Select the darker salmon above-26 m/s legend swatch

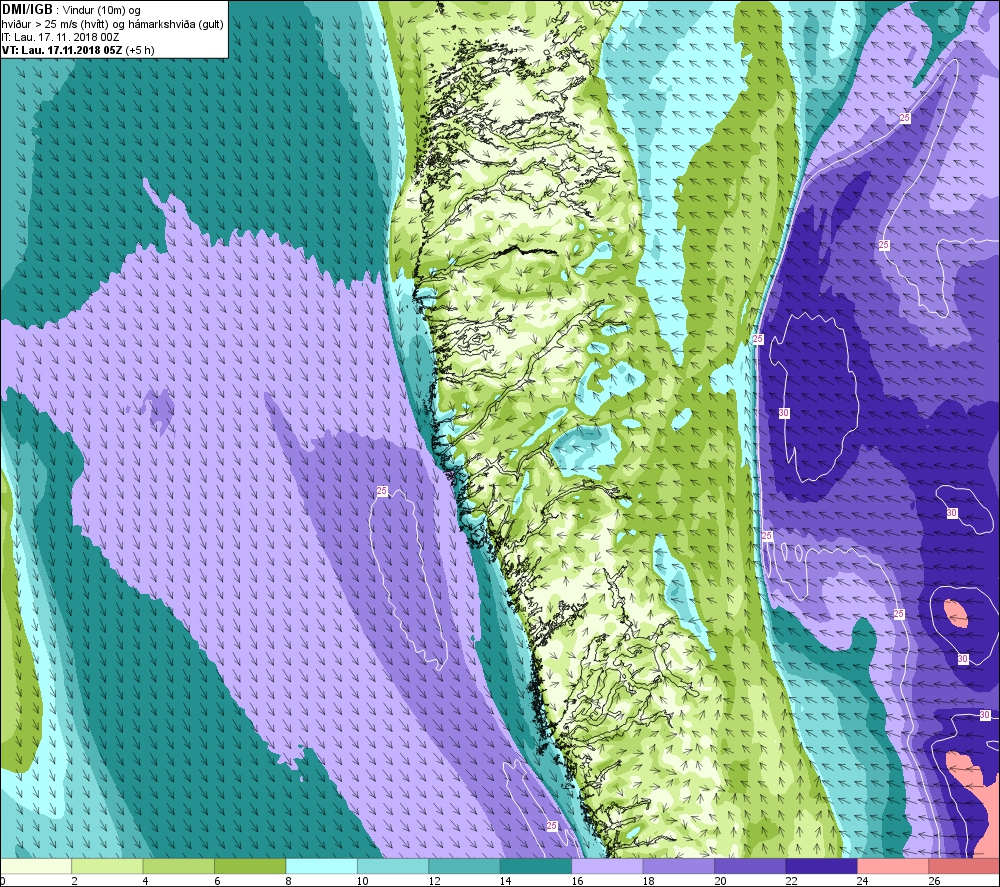point(964,866)
